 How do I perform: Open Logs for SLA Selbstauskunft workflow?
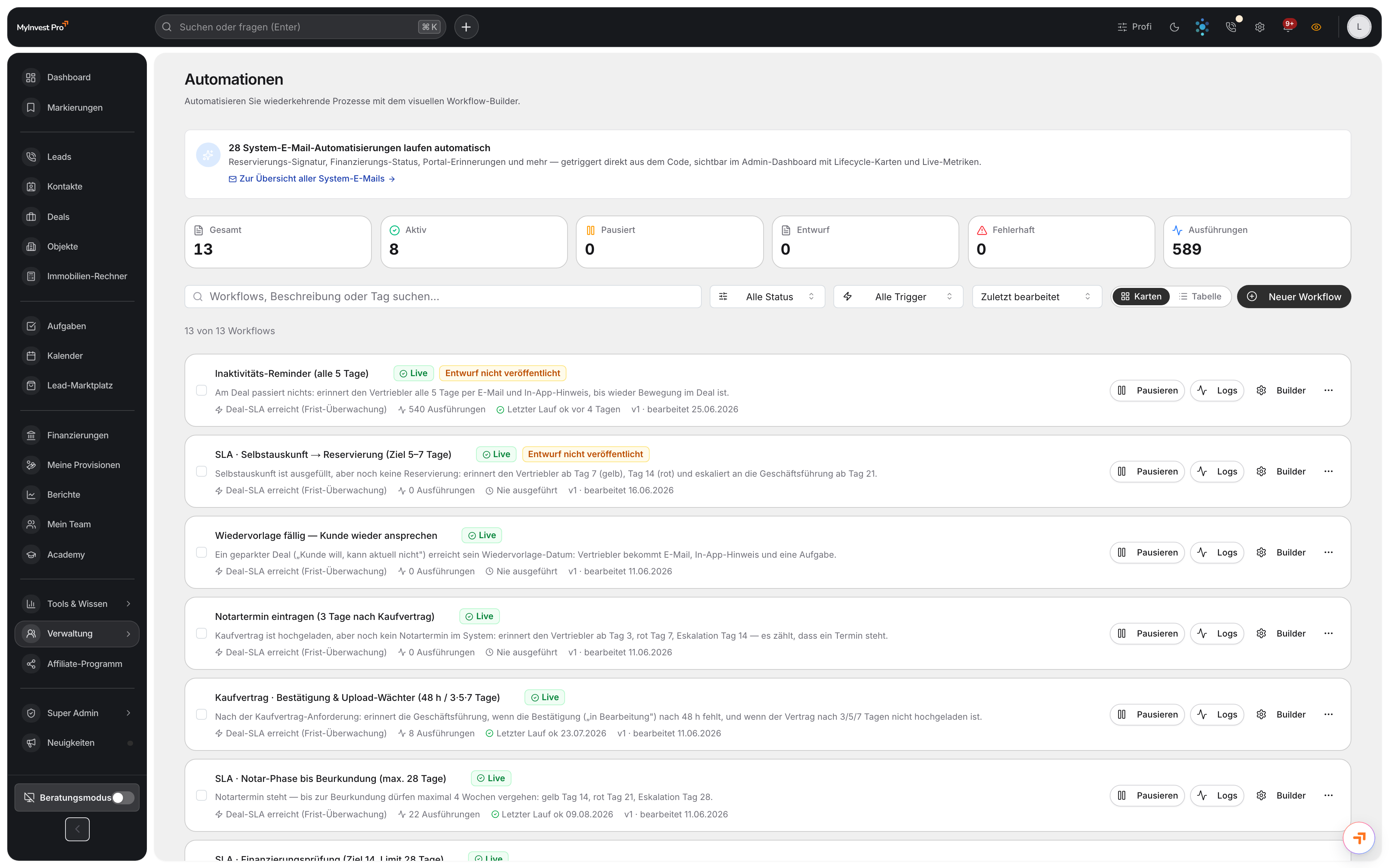click(x=1217, y=471)
